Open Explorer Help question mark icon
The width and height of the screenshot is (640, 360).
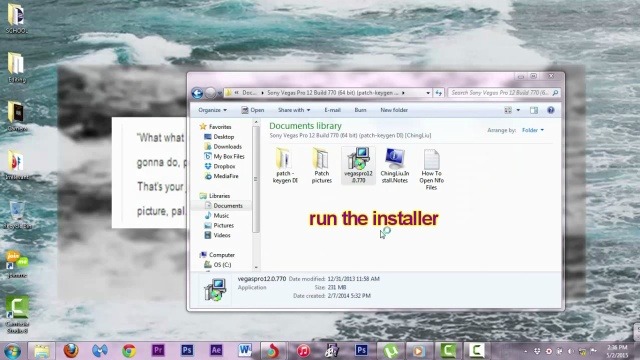click(551, 110)
